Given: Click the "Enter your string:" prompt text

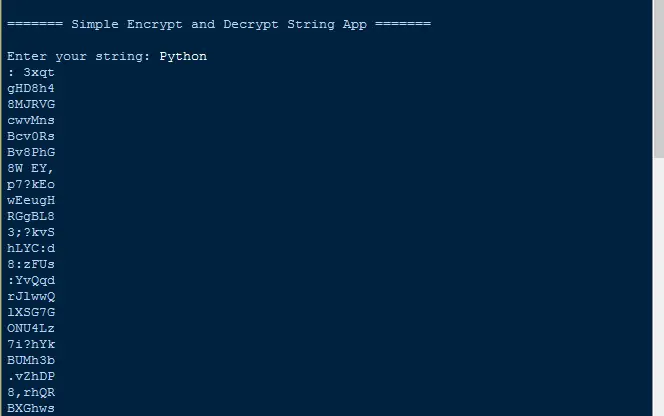Looking at the screenshot, I should (x=79, y=56).
